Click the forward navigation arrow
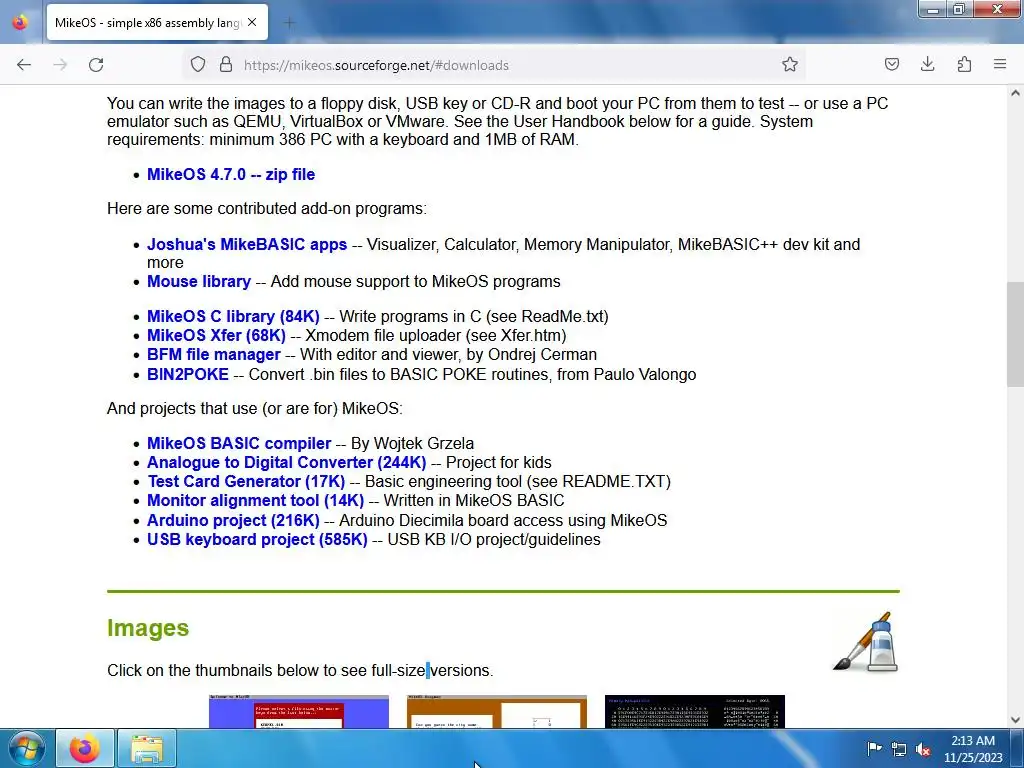 (x=60, y=65)
